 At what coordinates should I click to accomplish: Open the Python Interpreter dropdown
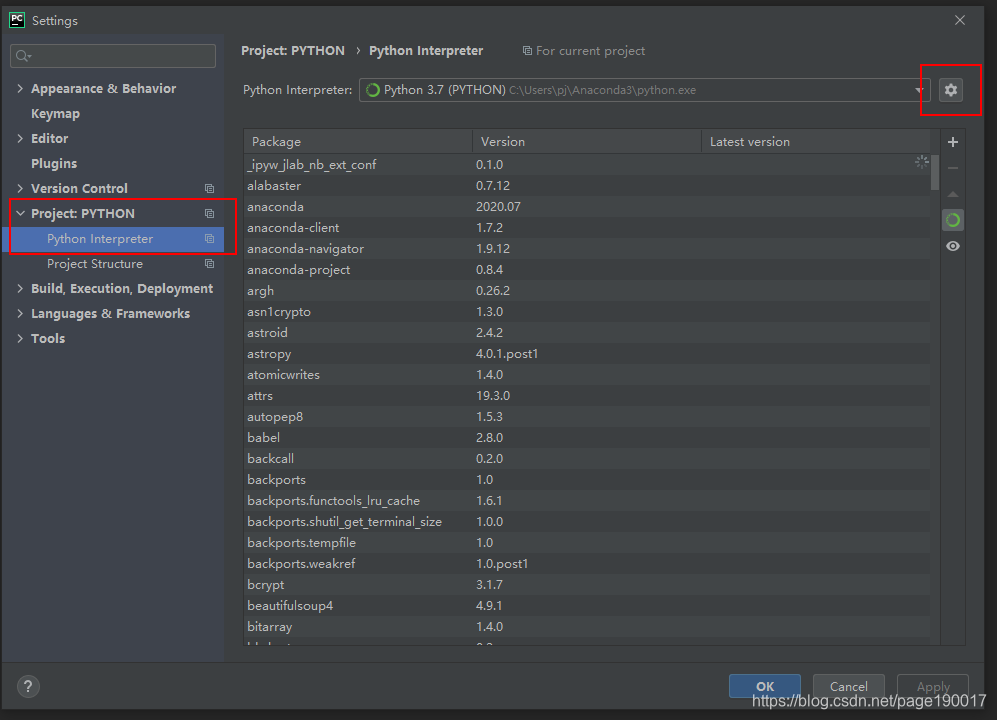pos(644,90)
